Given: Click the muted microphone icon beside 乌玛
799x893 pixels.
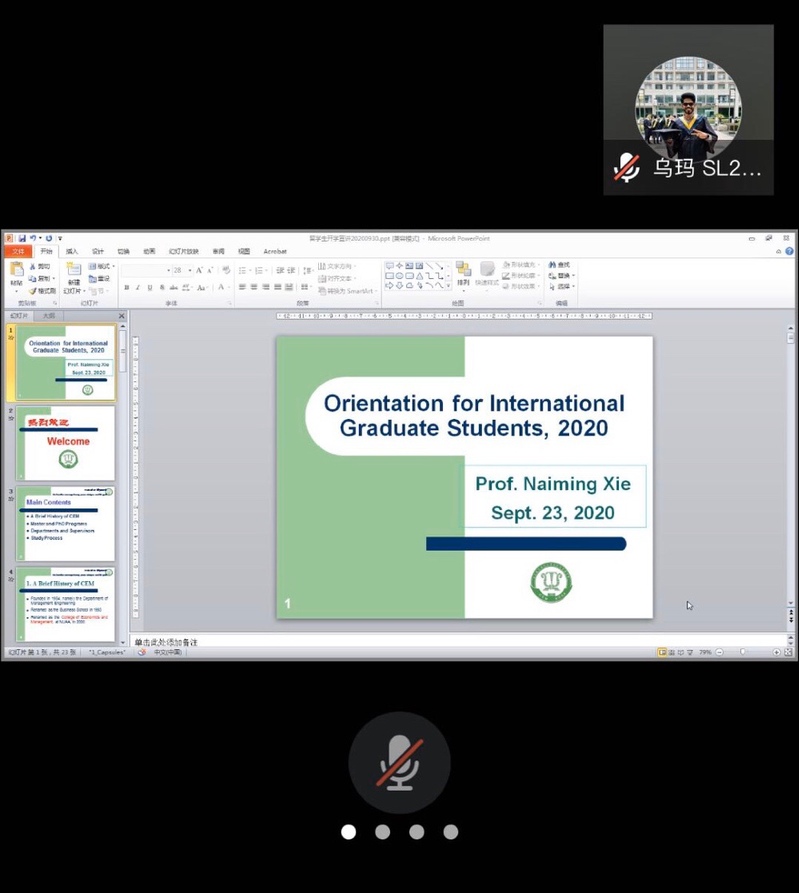Looking at the screenshot, I should pyautogui.click(x=627, y=168).
